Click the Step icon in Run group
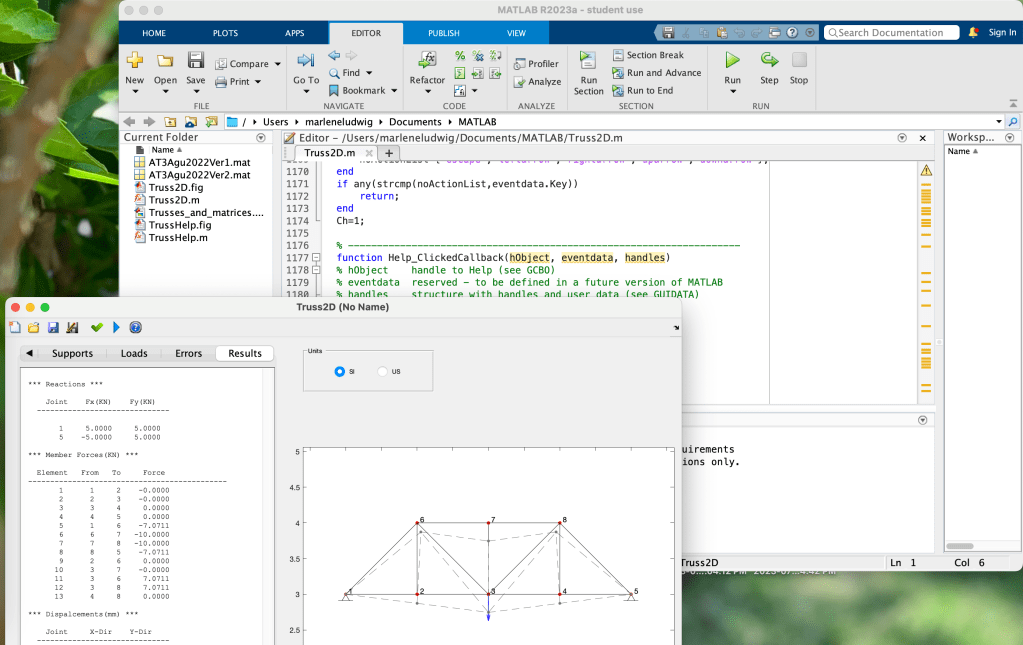This screenshot has height=645, width=1023. [x=769, y=61]
